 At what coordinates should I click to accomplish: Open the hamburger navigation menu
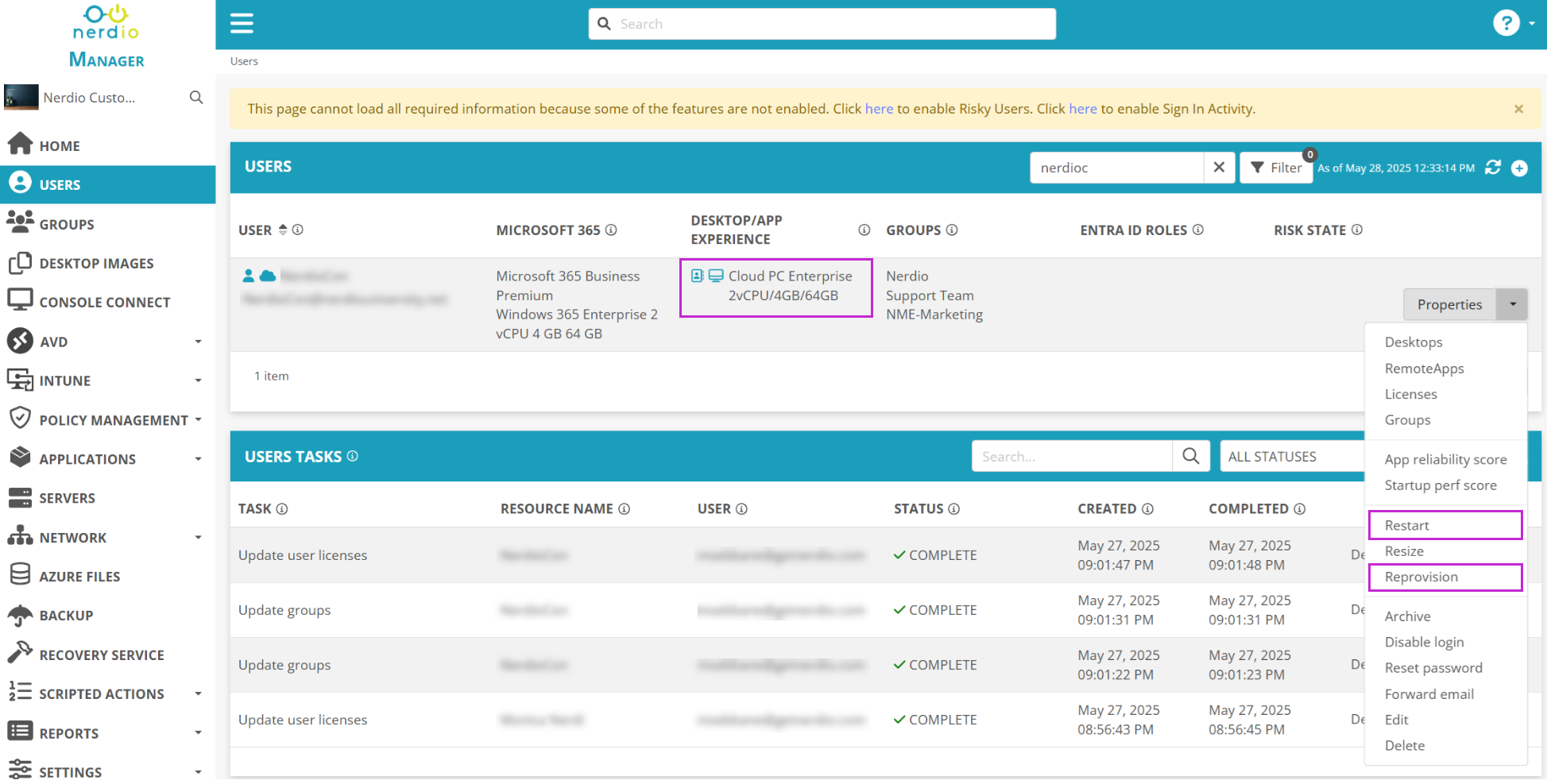(x=242, y=24)
